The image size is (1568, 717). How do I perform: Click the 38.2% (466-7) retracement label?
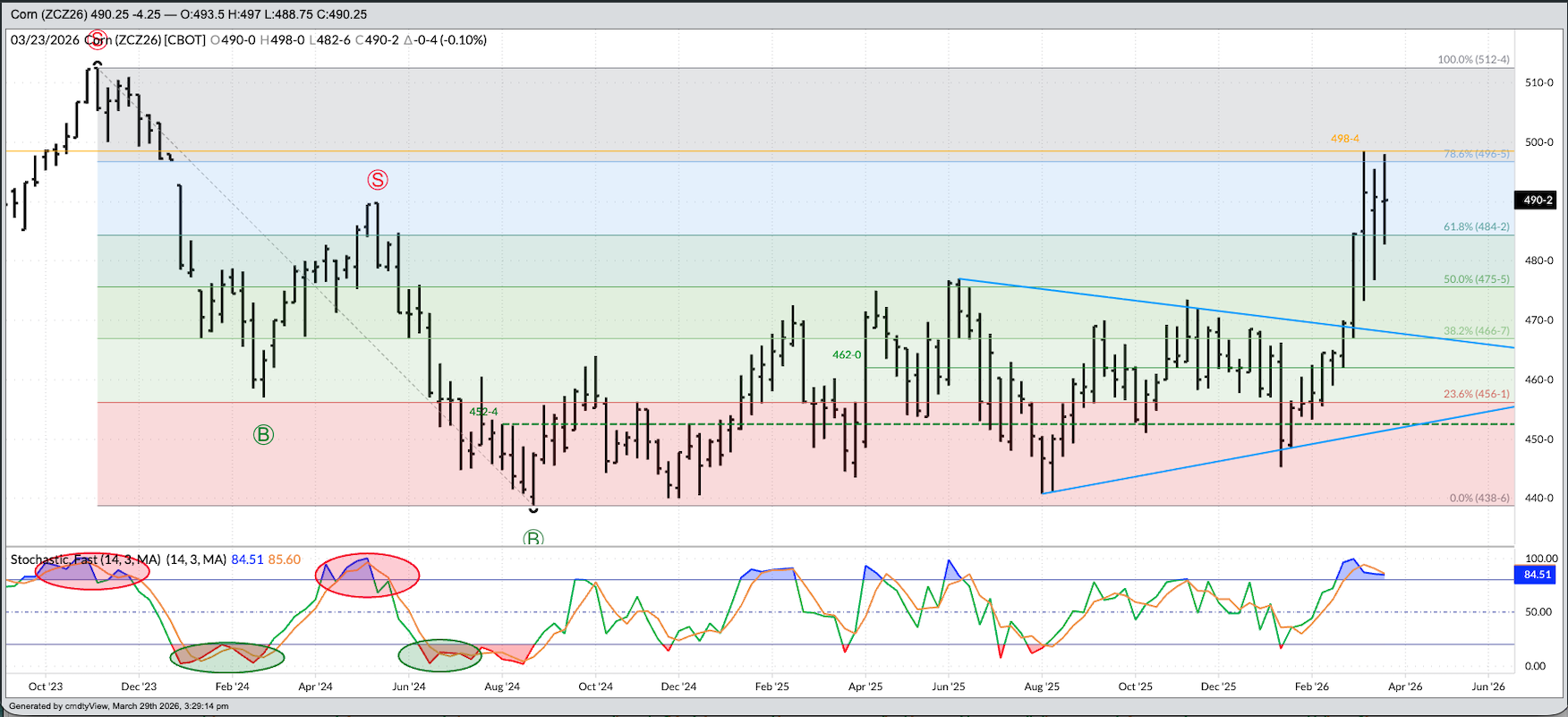click(1476, 331)
